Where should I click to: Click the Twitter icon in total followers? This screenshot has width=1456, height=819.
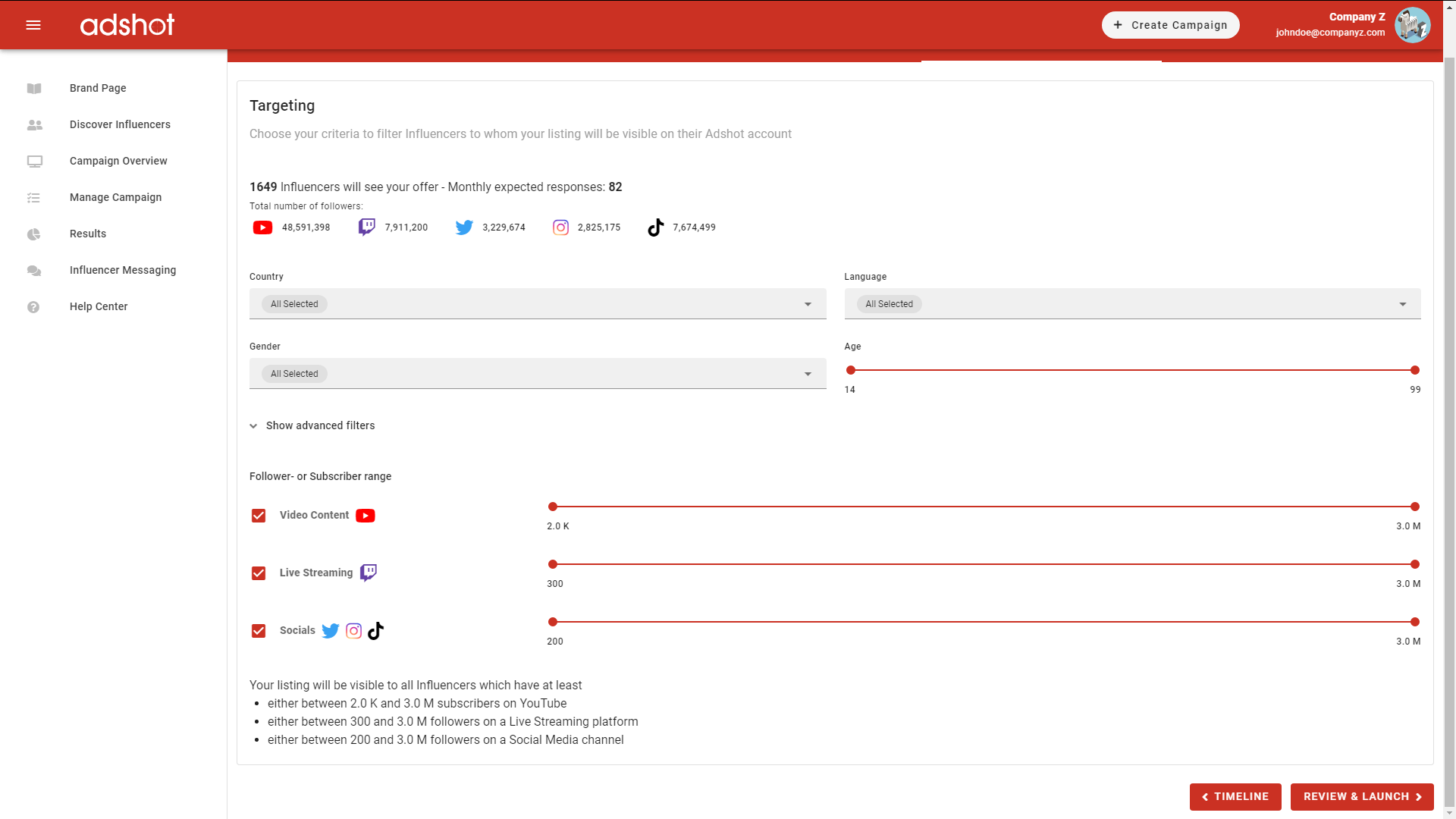coord(464,227)
